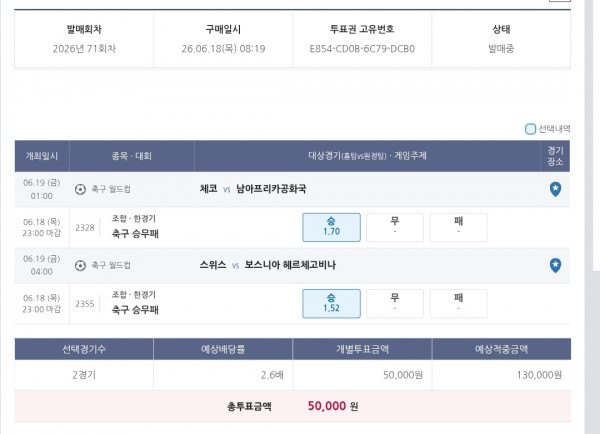Click the venue pin icon for 체코 match

coord(555,189)
